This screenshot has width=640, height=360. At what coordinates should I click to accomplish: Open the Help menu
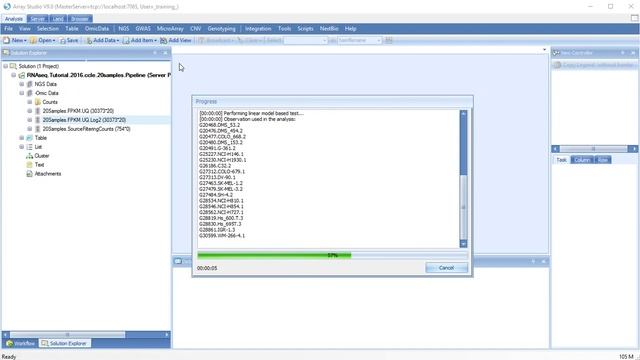coord(351,29)
